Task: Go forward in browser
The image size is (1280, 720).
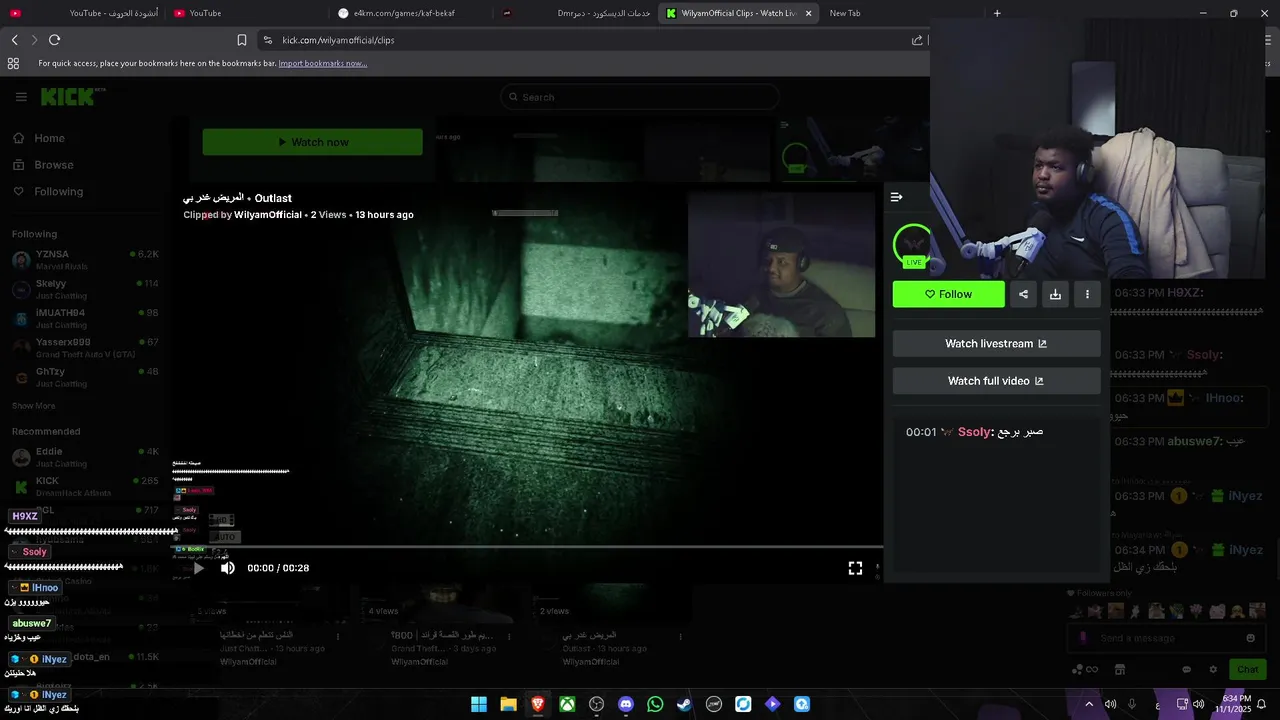Action: tap(34, 40)
